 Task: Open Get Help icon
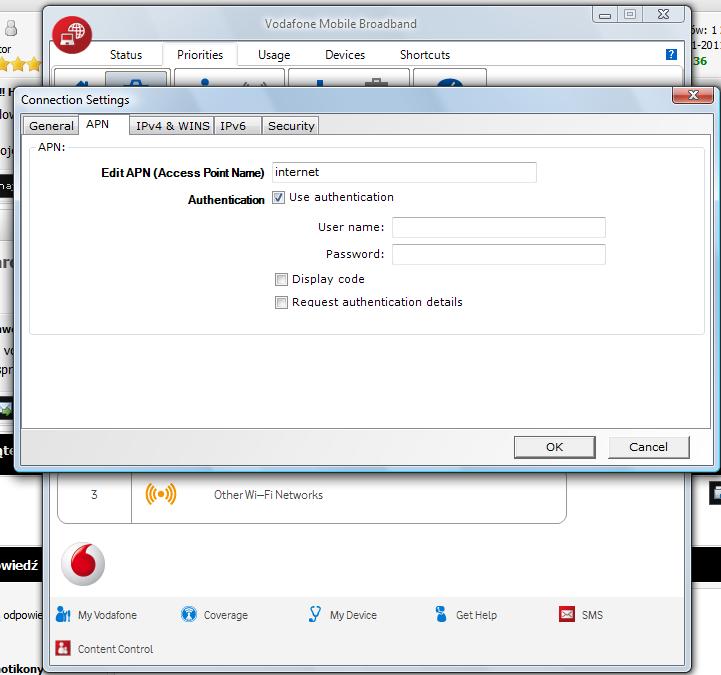coord(441,614)
